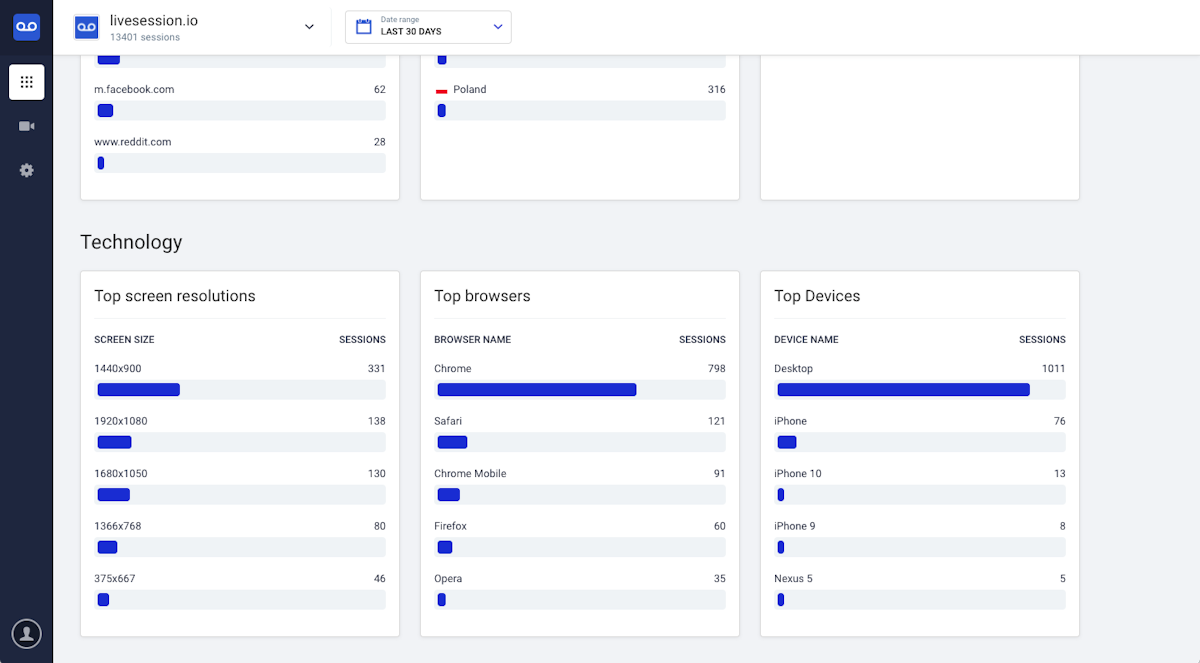Select the m.facebook.com referrer row
Image resolution: width=1200 pixels, height=663 pixels.
[x=240, y=101]
